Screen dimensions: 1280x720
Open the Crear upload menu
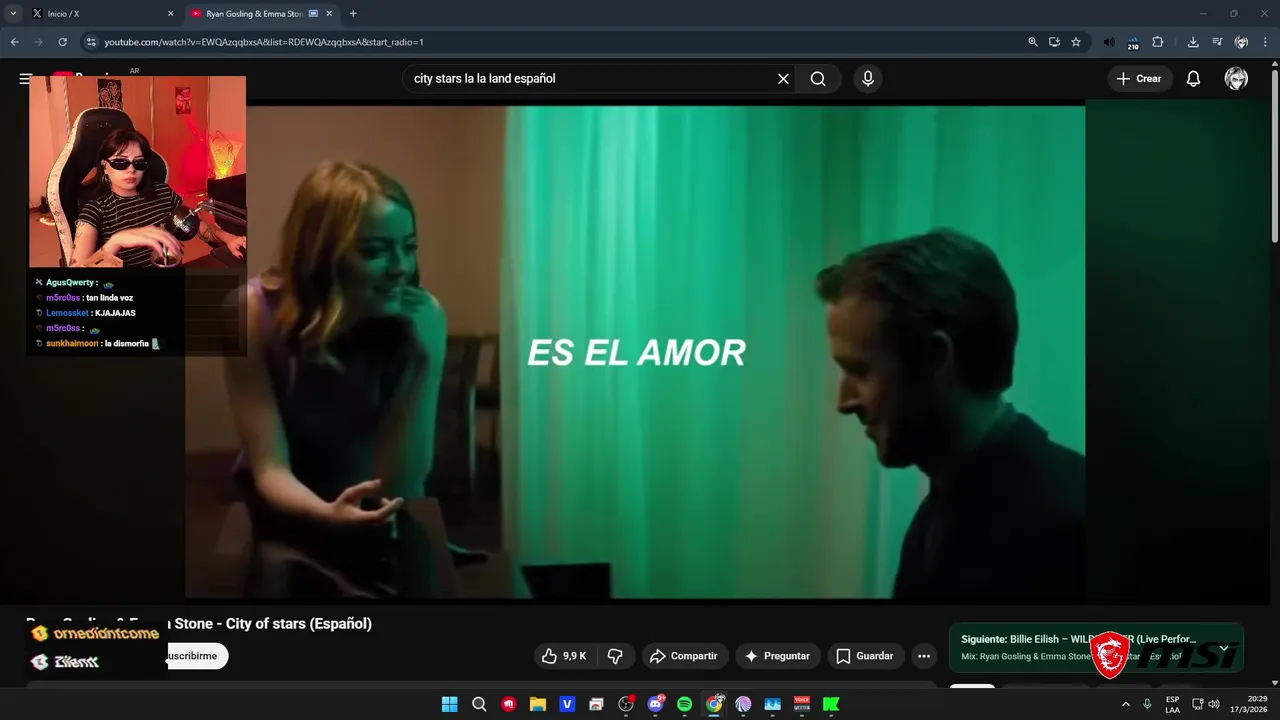pyautogui.click(x=1139, y=79)
